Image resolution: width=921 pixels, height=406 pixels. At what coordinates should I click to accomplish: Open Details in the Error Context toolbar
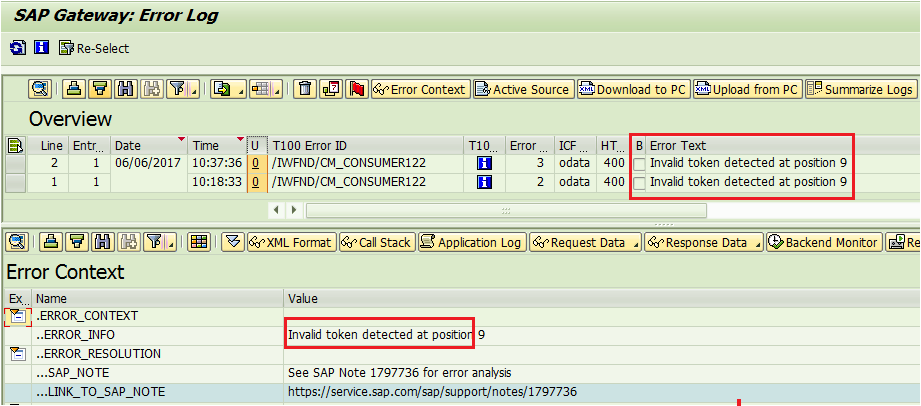pyautogui.click(x=17, y=242)
